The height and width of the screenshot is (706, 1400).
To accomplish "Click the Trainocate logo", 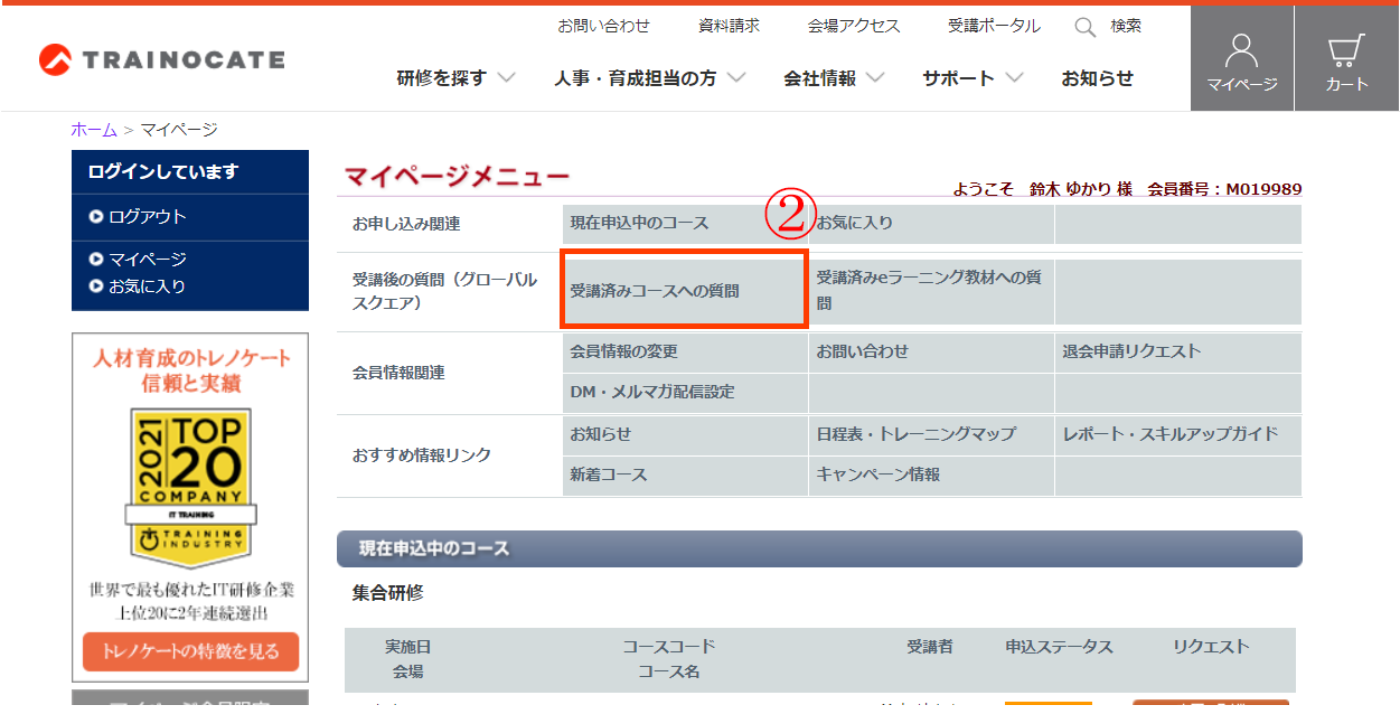I will [x=162, y=60].
